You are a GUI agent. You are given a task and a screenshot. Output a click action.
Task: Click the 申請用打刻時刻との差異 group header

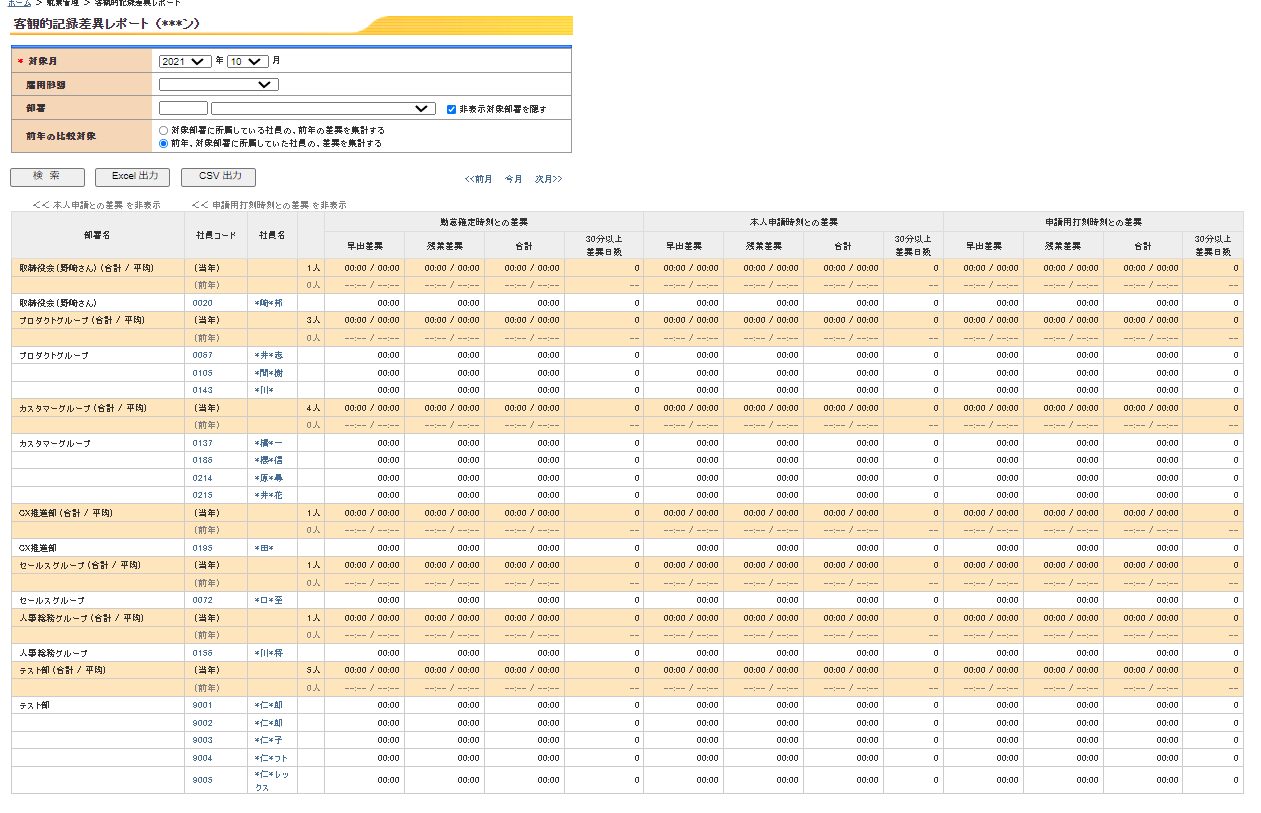[x=1093, y=222]
